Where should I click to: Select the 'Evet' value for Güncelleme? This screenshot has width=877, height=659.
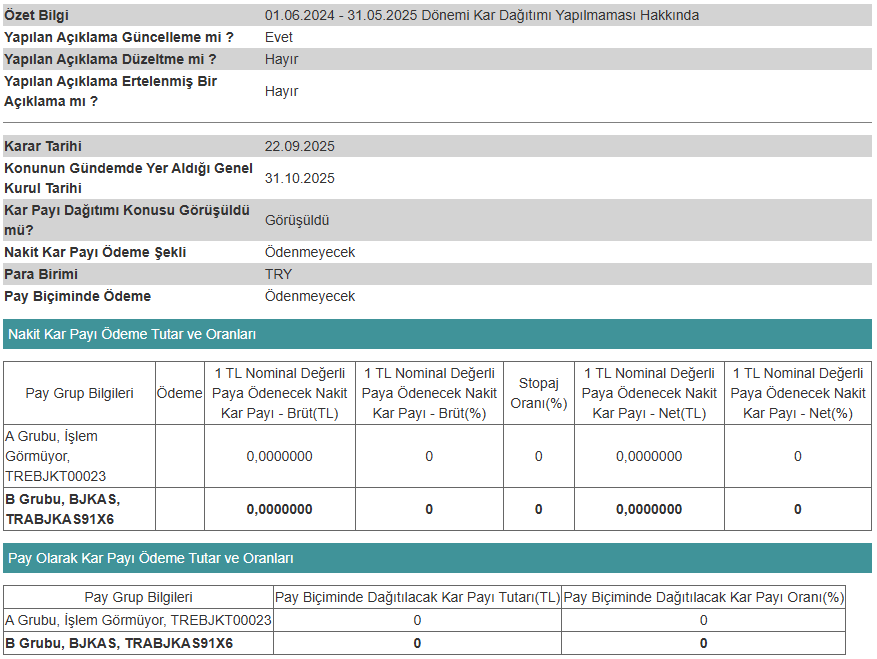click(279, 37)
